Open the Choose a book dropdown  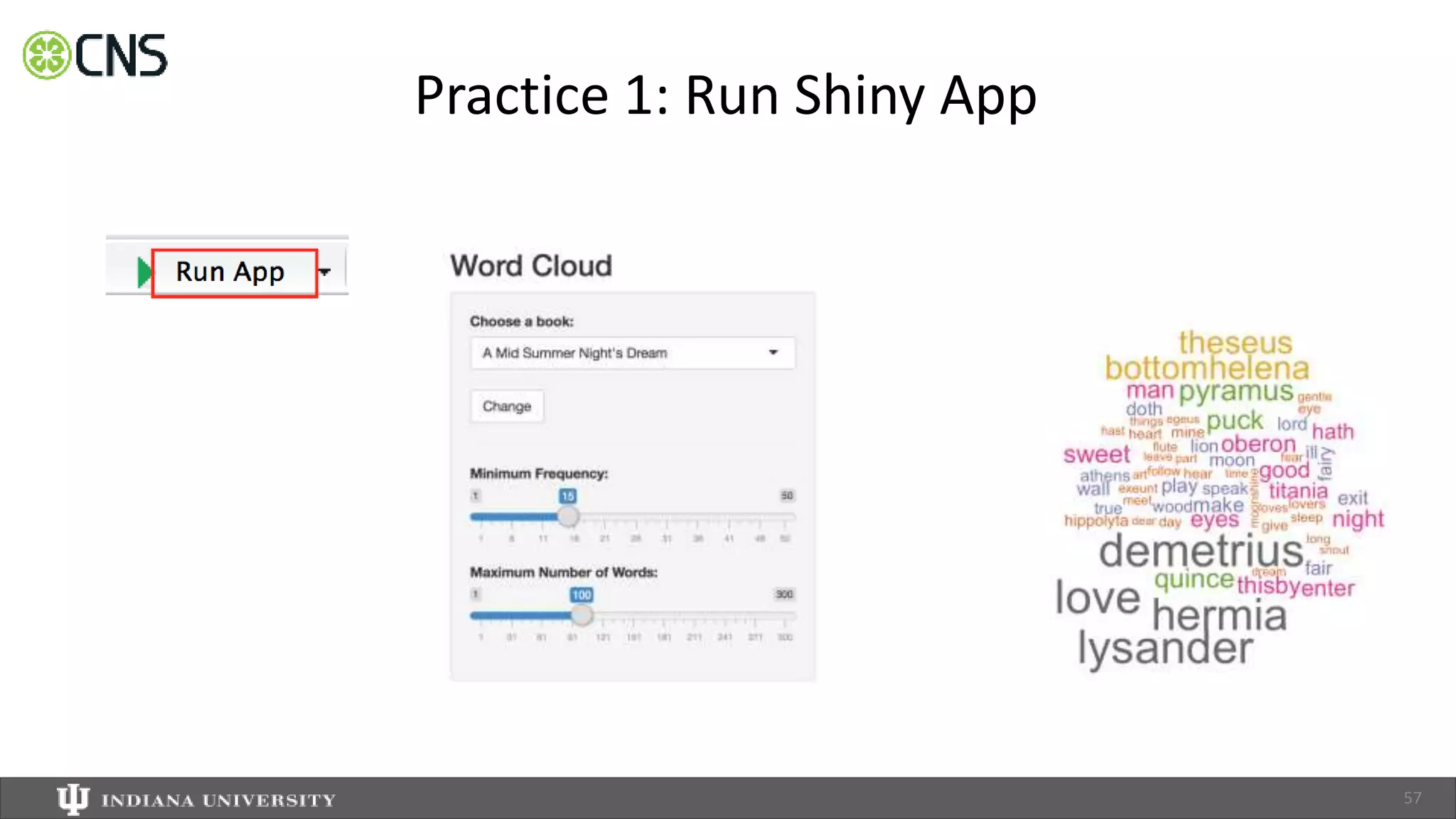632,353
